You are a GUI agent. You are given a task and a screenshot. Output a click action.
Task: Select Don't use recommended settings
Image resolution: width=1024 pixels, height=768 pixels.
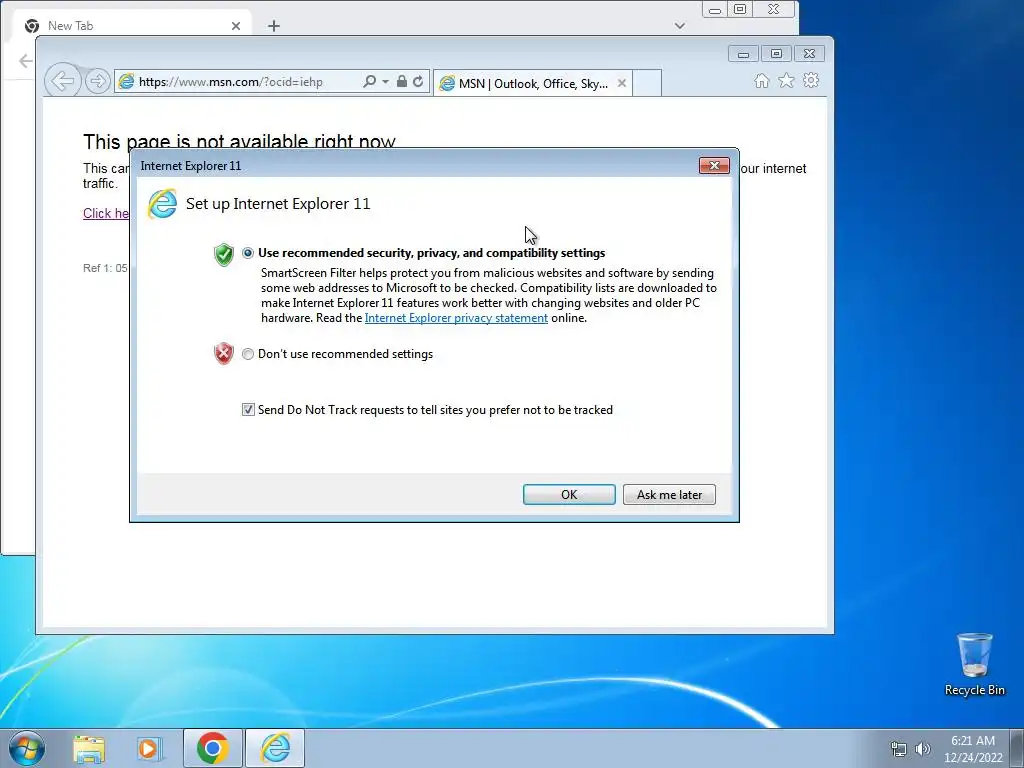click(x=248, y=354)
